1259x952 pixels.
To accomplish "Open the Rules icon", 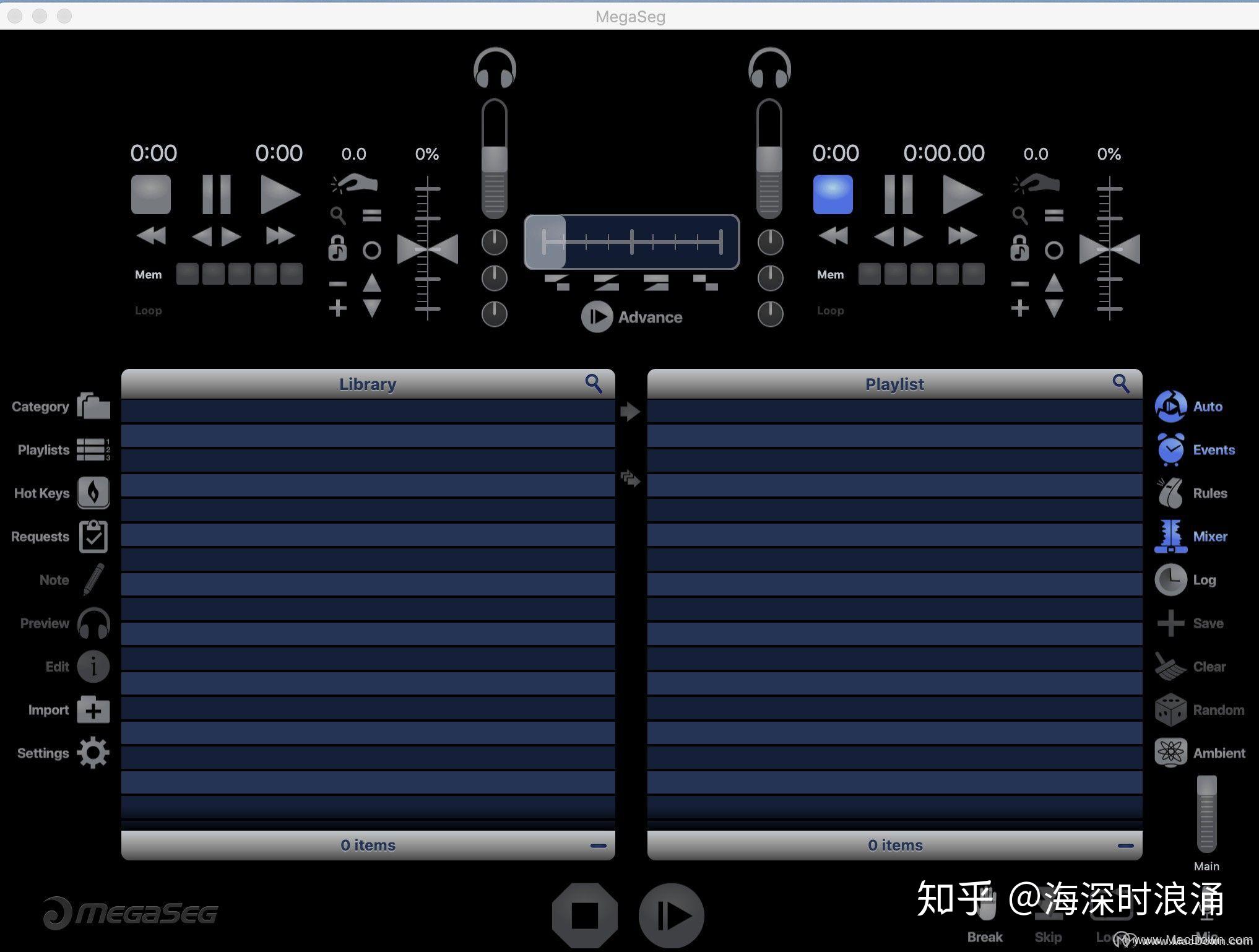I will (1170, 493).
